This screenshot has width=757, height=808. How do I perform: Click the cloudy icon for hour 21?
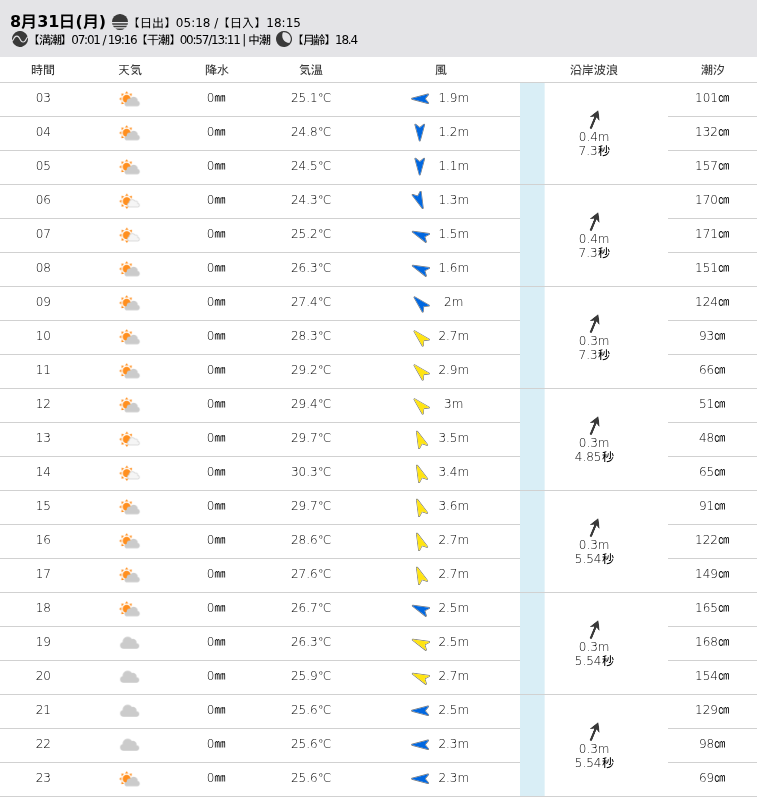[x=129, y=711]
